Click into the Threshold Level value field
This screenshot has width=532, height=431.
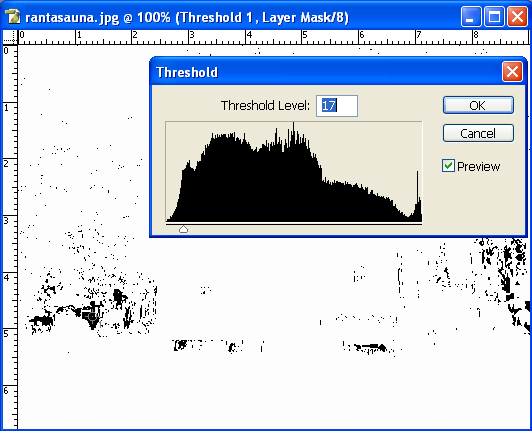(x=337, y=106)
